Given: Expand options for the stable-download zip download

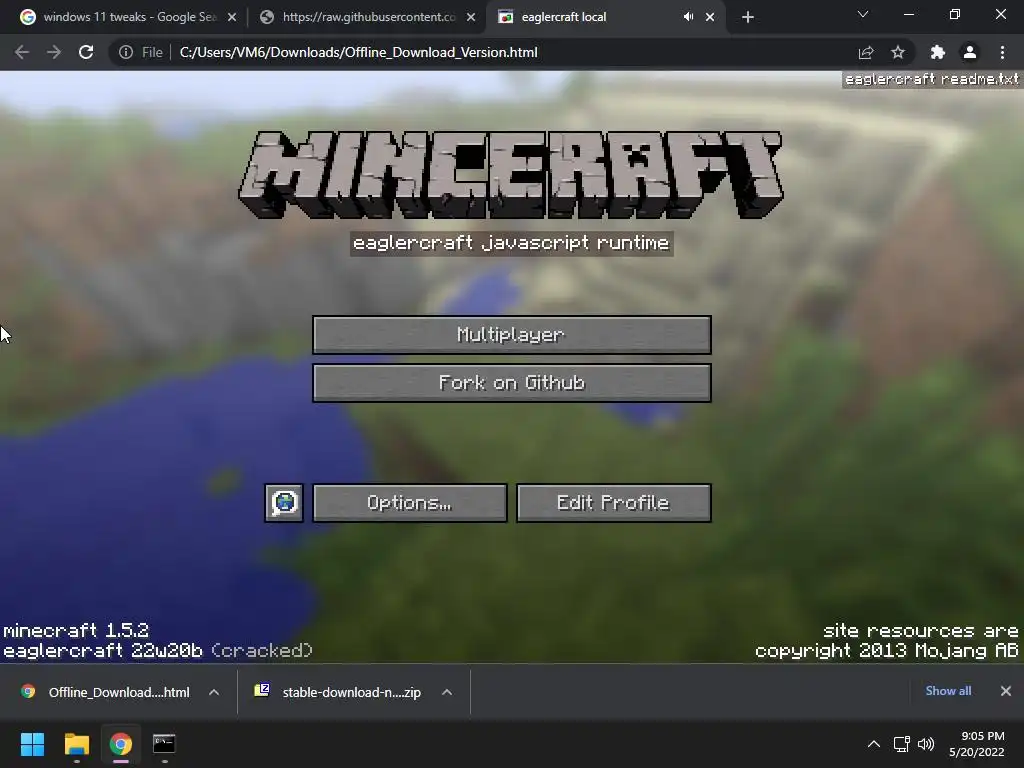Looking at the screenshot, I should coord(447,692).
